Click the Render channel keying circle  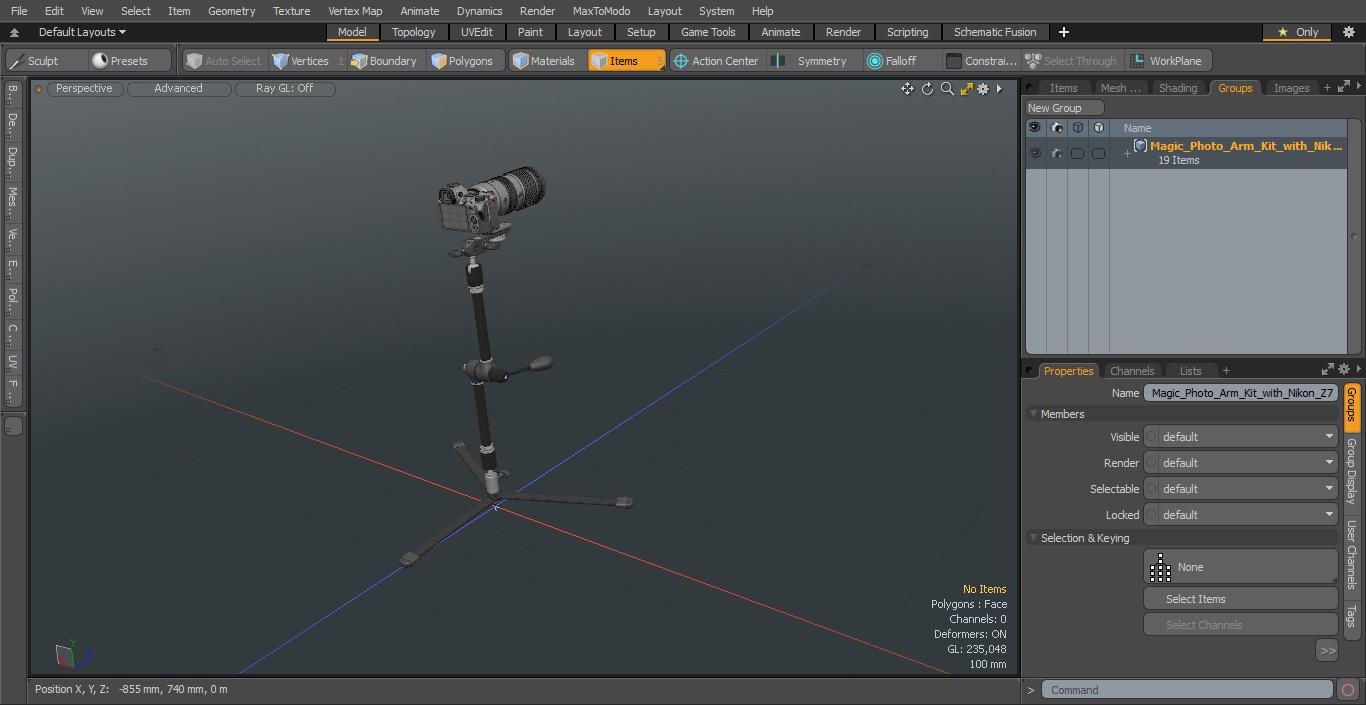coord(1151,463)
